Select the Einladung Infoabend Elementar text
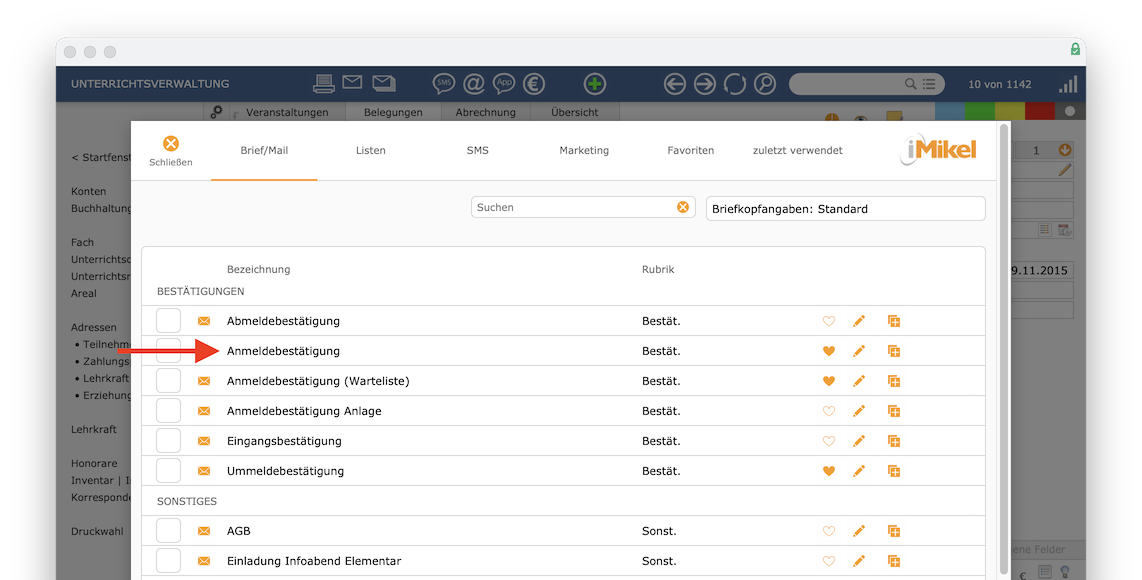This screenshot has height=580, width=1142. (314, 561)
